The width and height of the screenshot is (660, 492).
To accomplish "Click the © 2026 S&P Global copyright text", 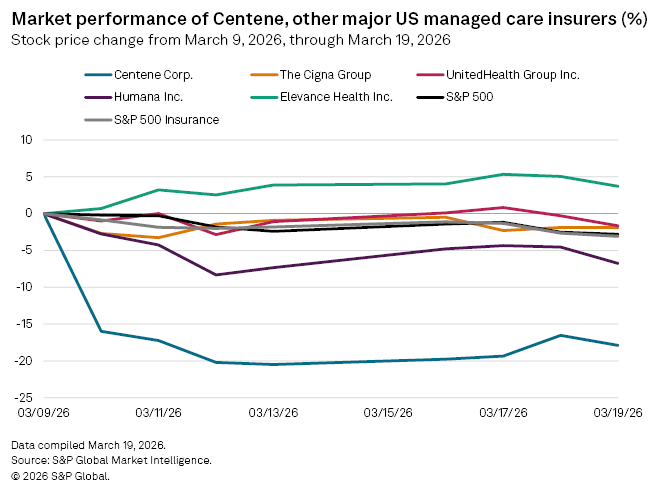I will click(x=60, y=476).
